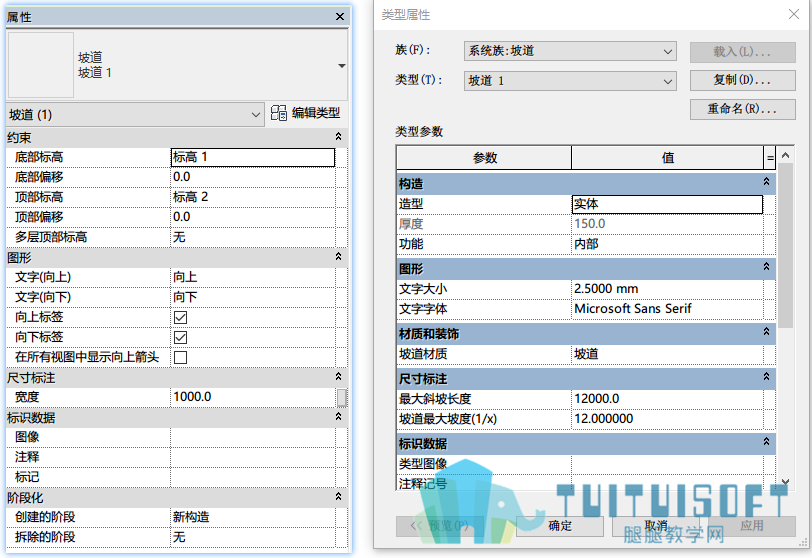Collapse the 尺寸标注 group in type parameters

pyautogui.click(x=766, y=377)
